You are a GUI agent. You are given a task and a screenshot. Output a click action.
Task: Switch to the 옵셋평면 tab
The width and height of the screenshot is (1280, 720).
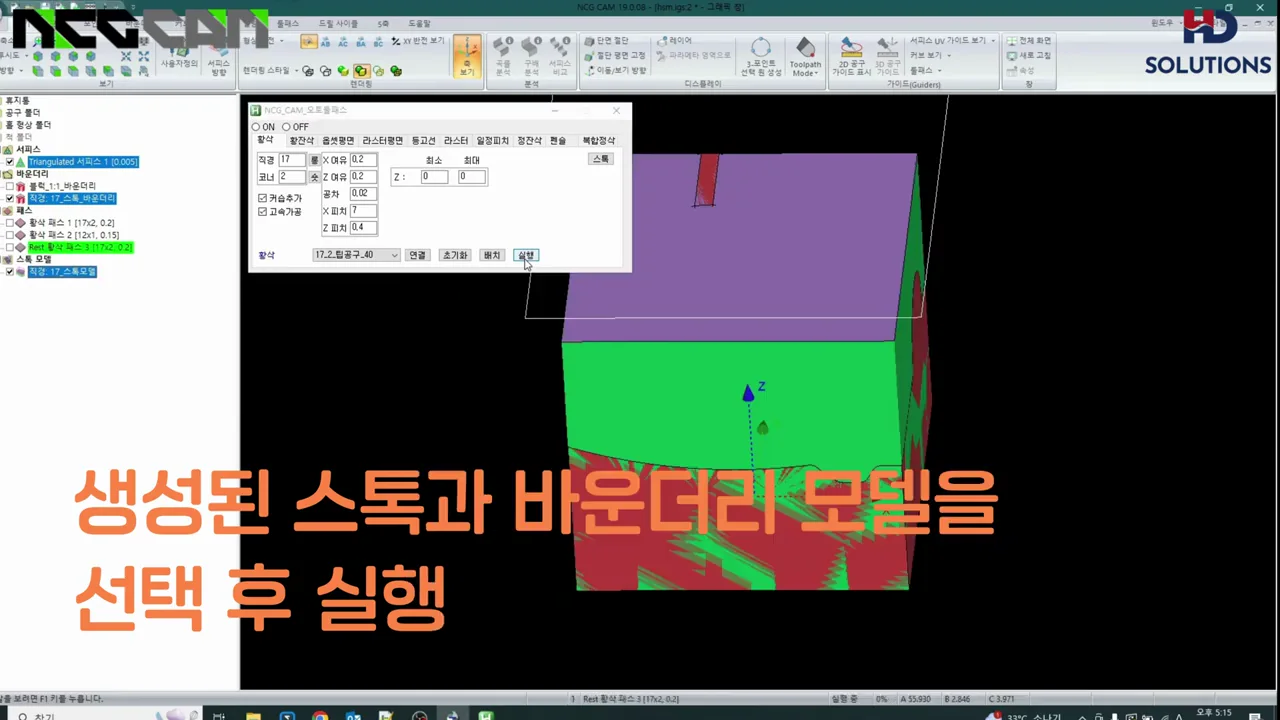click(x=337, y=141)
